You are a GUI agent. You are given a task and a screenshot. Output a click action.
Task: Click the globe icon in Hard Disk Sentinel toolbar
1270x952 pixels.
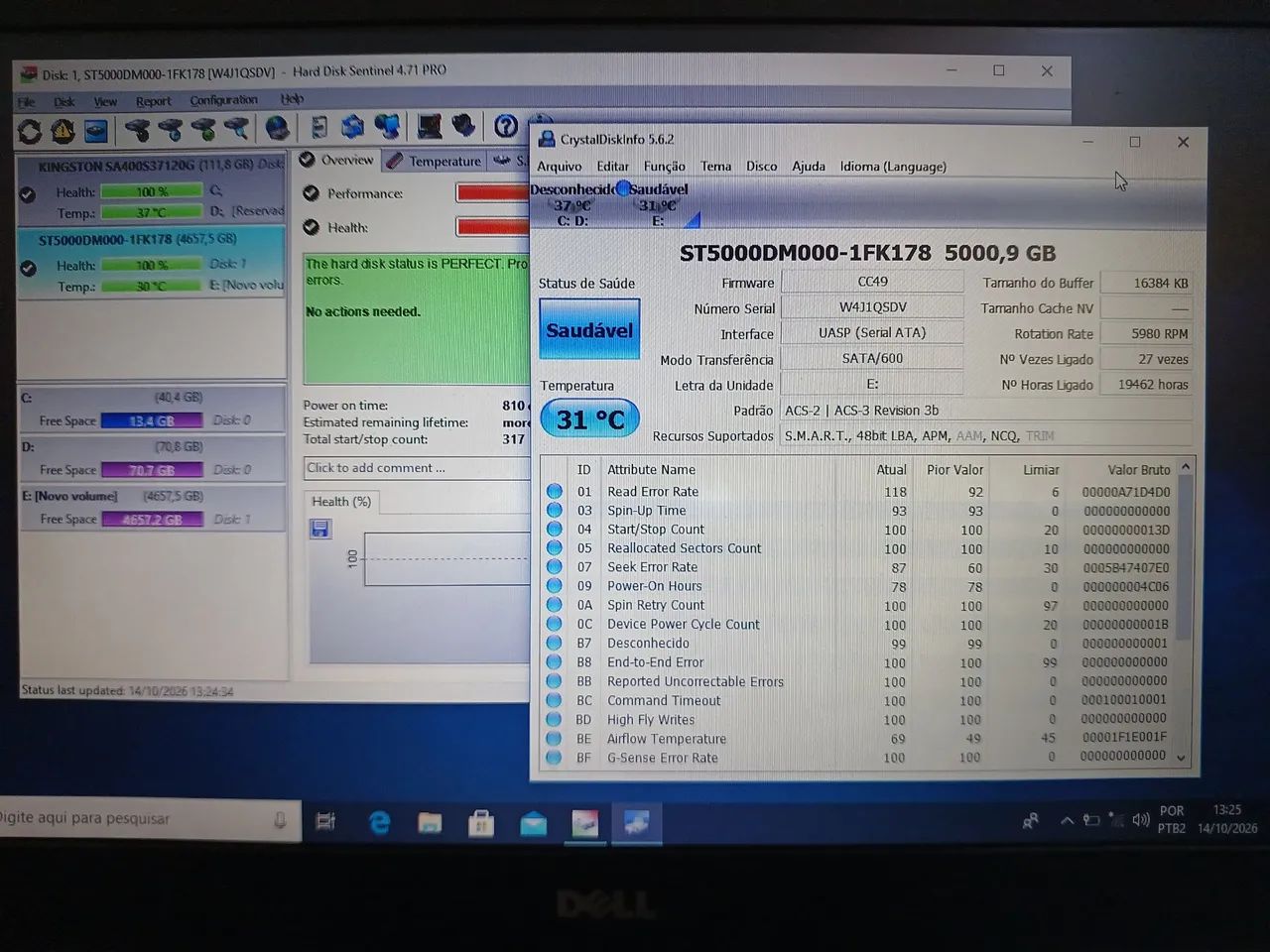click(278, 128)
